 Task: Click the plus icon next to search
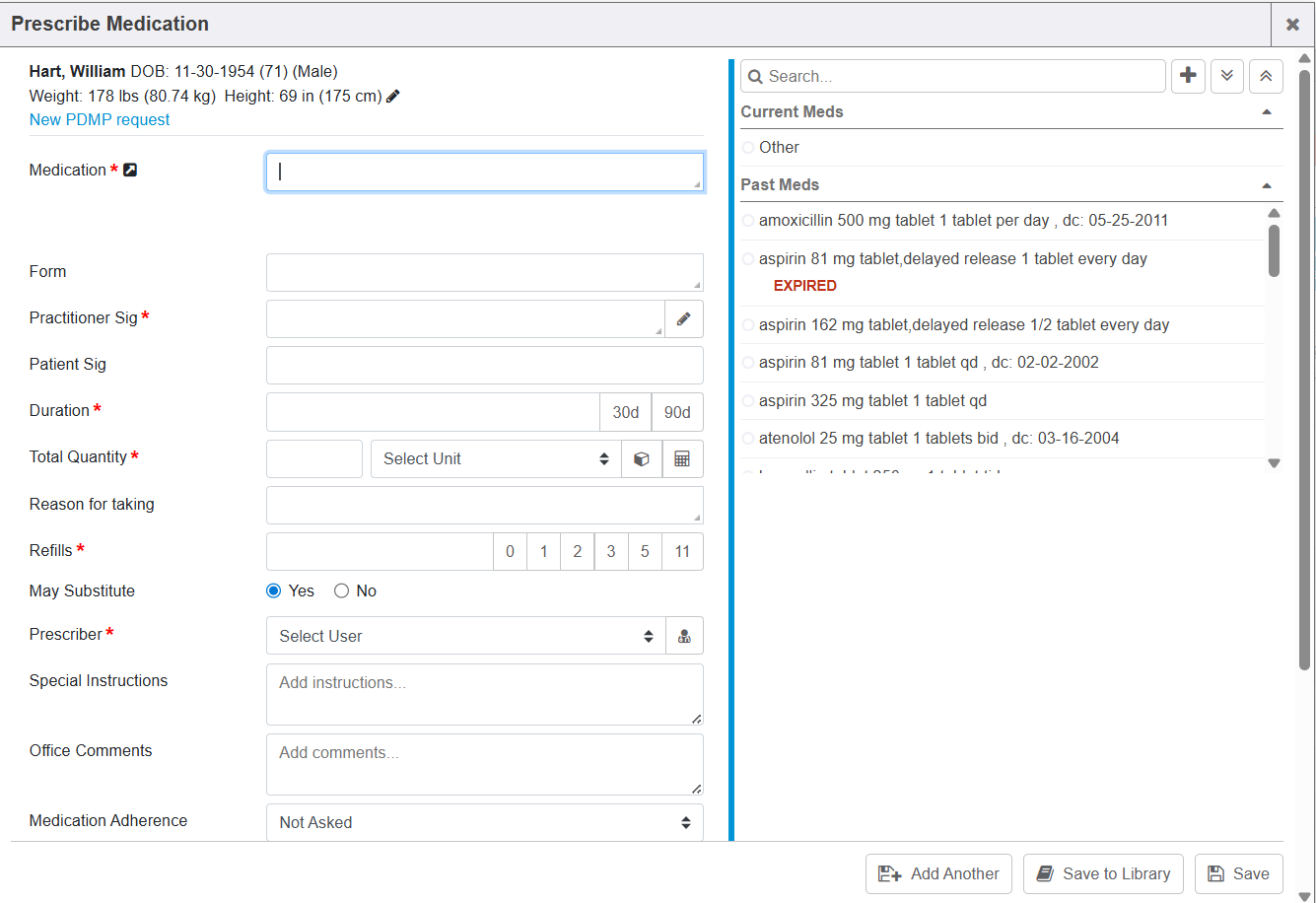pos(1188,76)
